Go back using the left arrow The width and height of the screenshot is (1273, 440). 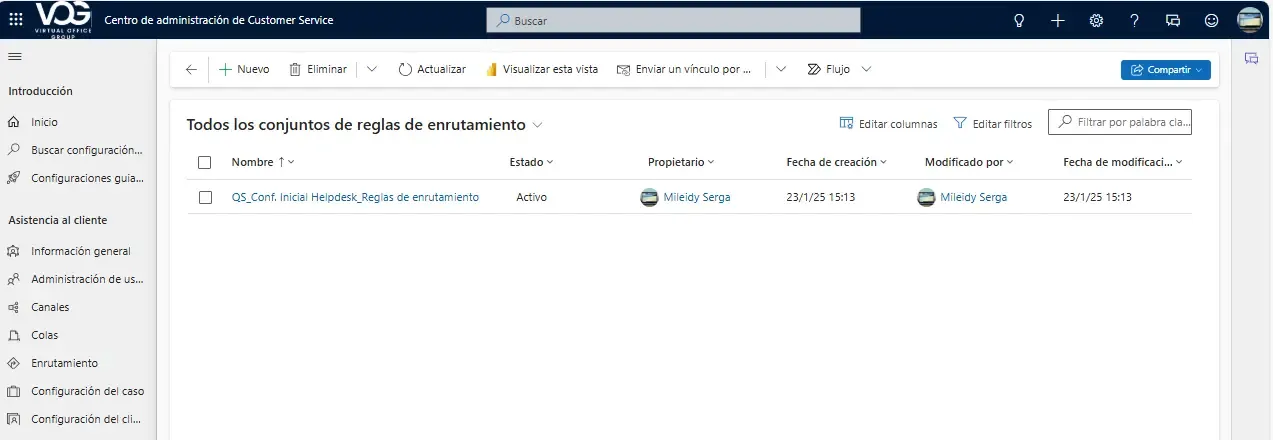(x=191, y=69)
